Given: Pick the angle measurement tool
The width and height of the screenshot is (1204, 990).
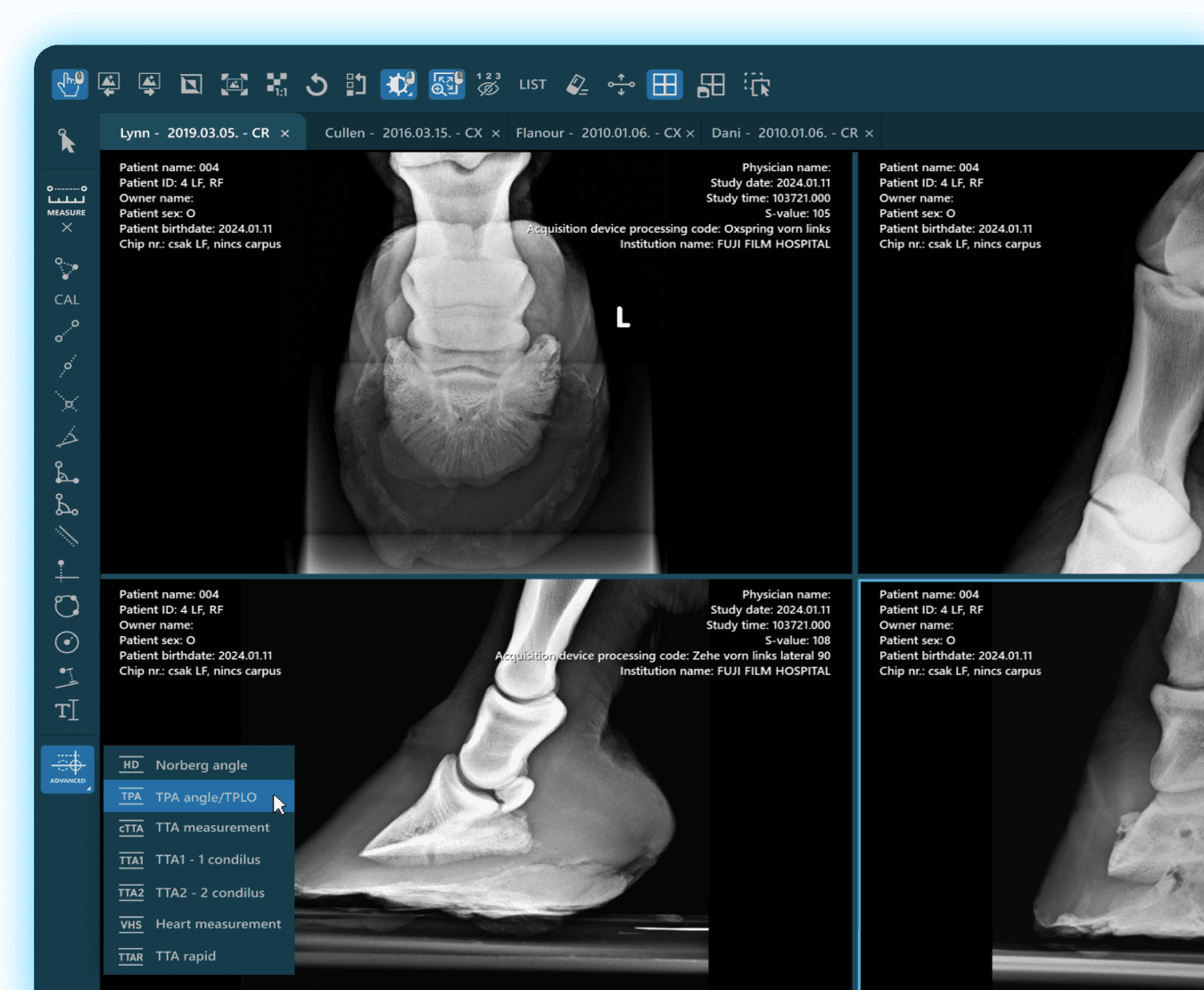Looking at the screenshot, I should pos(67,437).
